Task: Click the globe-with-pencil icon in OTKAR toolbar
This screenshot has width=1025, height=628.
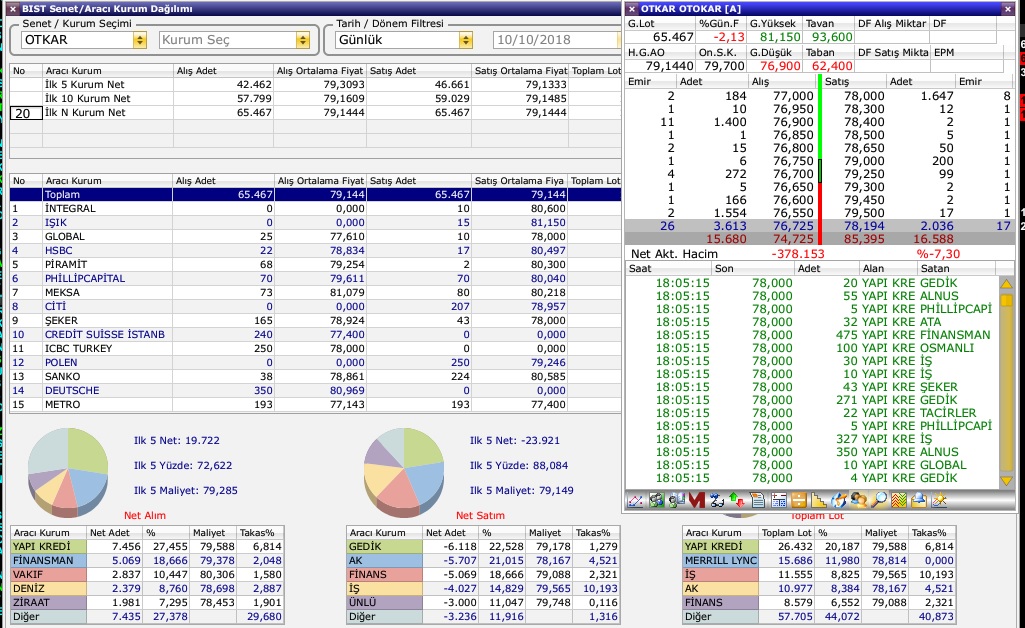Action: pyautogui.click(x=839, y=501)
